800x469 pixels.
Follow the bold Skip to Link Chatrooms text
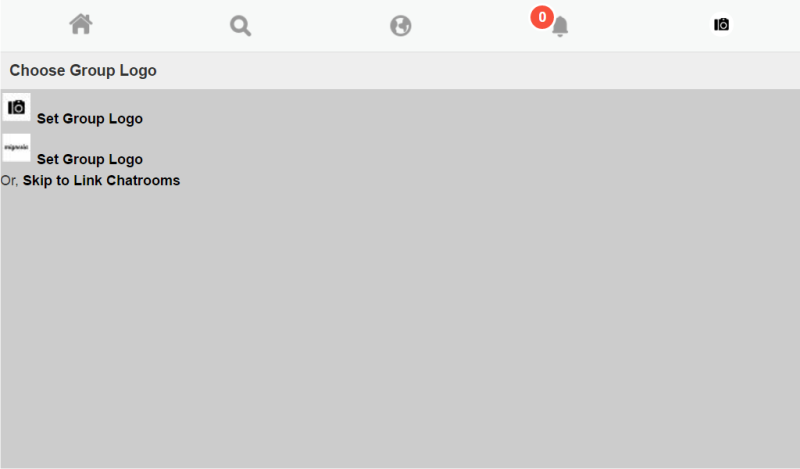click(102, 181)
